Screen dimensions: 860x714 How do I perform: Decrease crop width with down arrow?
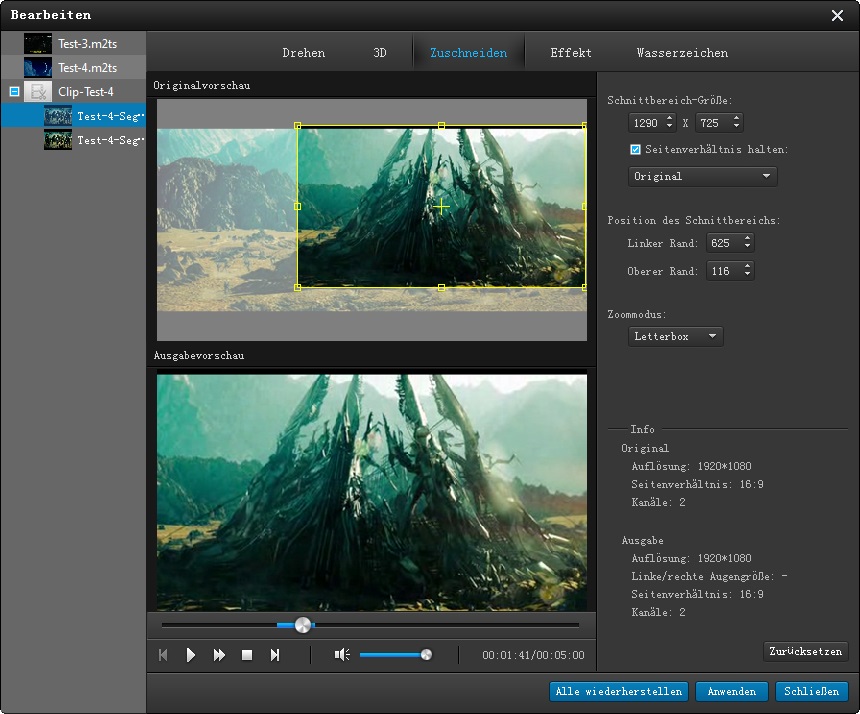[669, 127]
